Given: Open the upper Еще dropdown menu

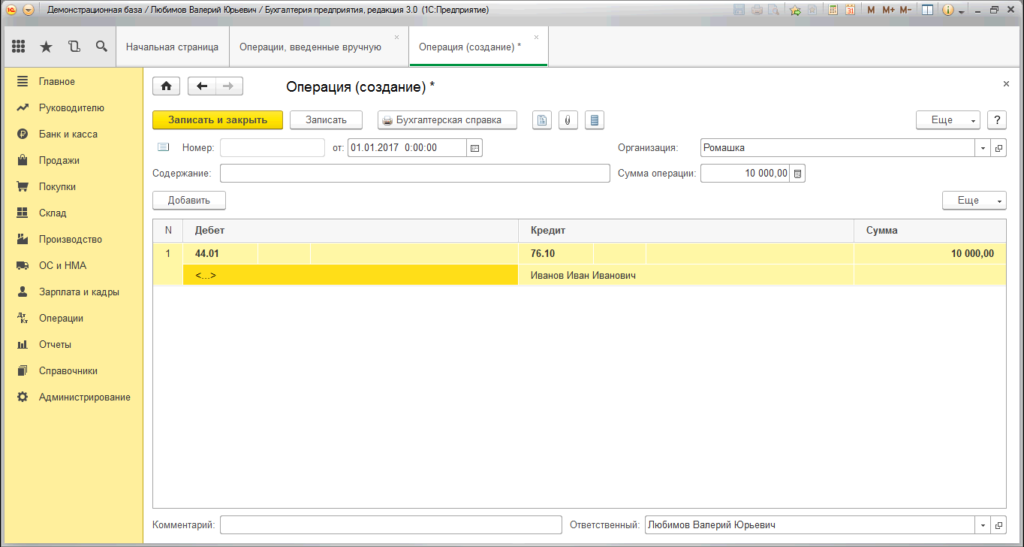Looking at the screenshot, I should click(x=948, y=120).
